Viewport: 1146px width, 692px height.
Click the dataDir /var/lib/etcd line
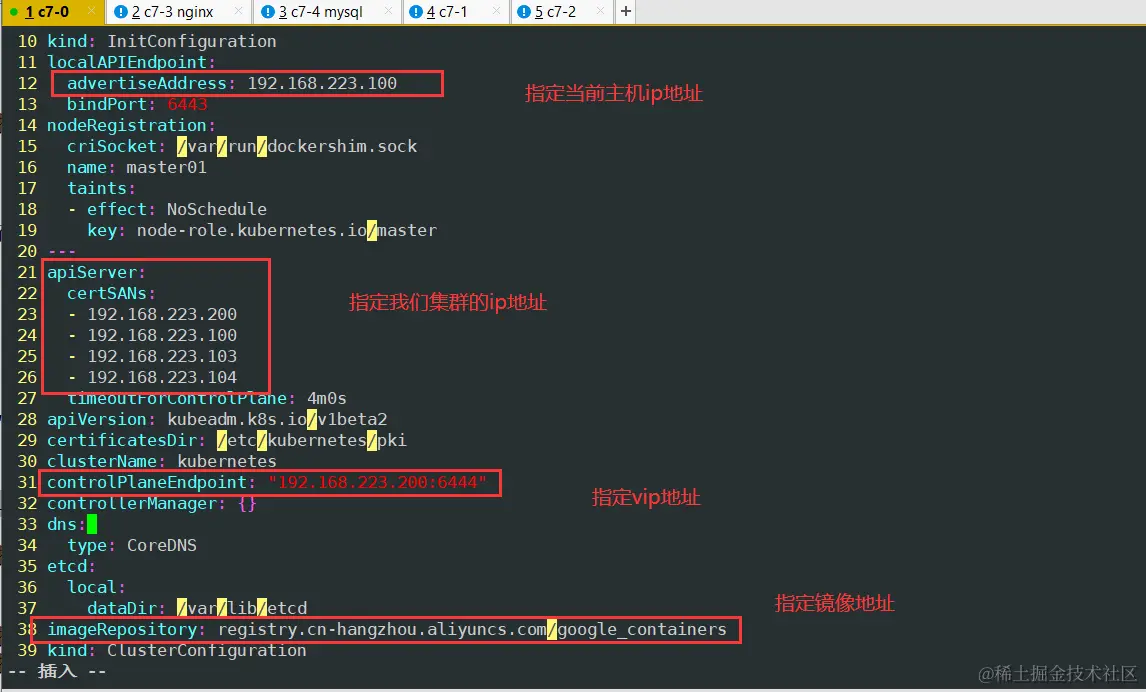pos(197,609)
